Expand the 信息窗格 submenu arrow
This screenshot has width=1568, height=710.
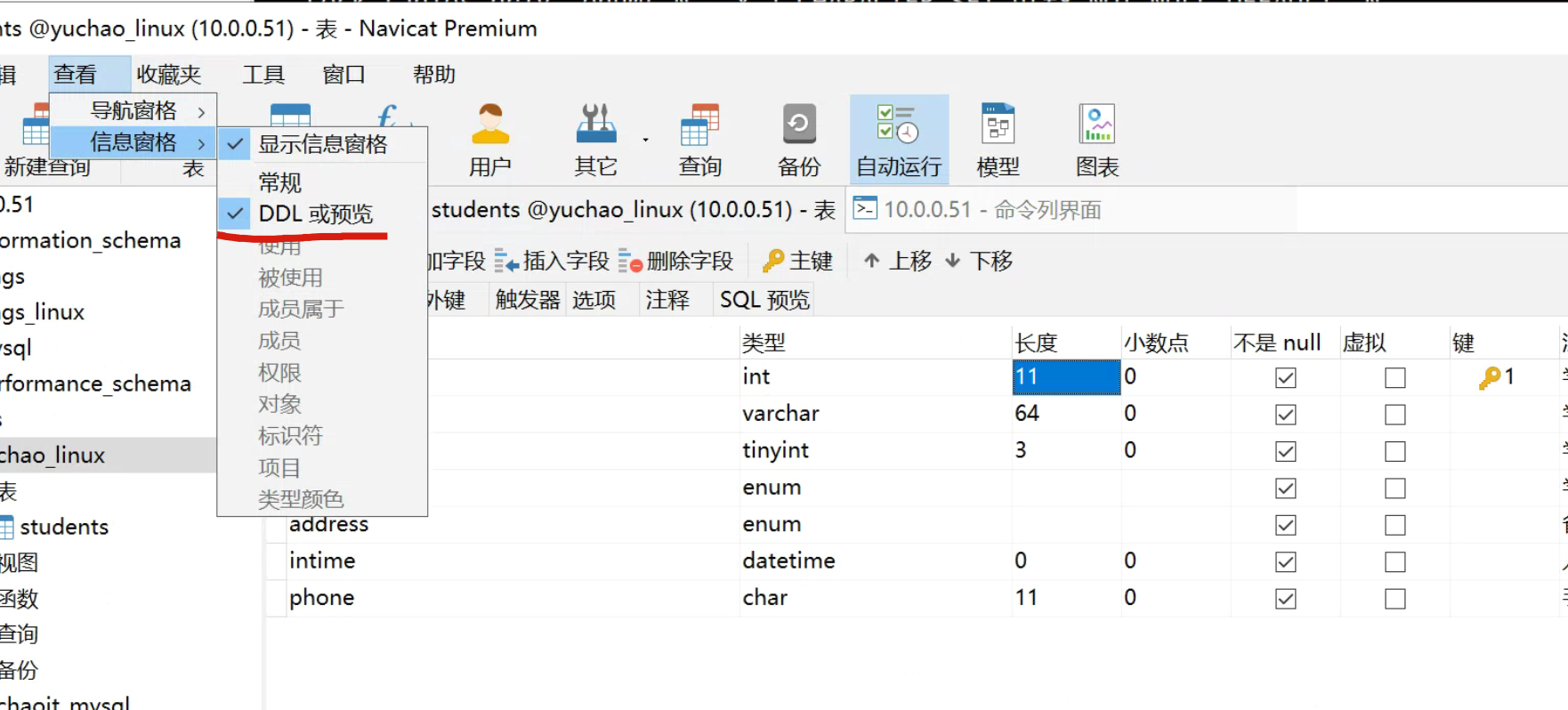point(201,143)
